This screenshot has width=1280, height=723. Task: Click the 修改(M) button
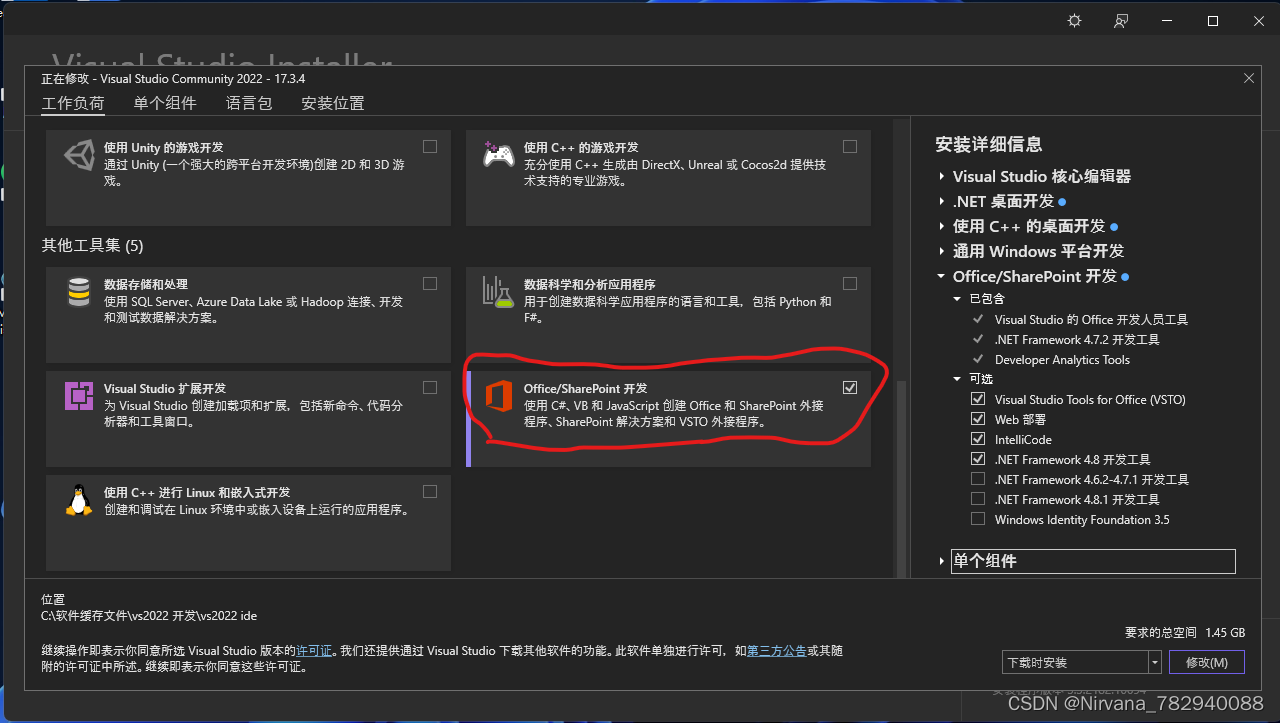(x=1207, y=662)
